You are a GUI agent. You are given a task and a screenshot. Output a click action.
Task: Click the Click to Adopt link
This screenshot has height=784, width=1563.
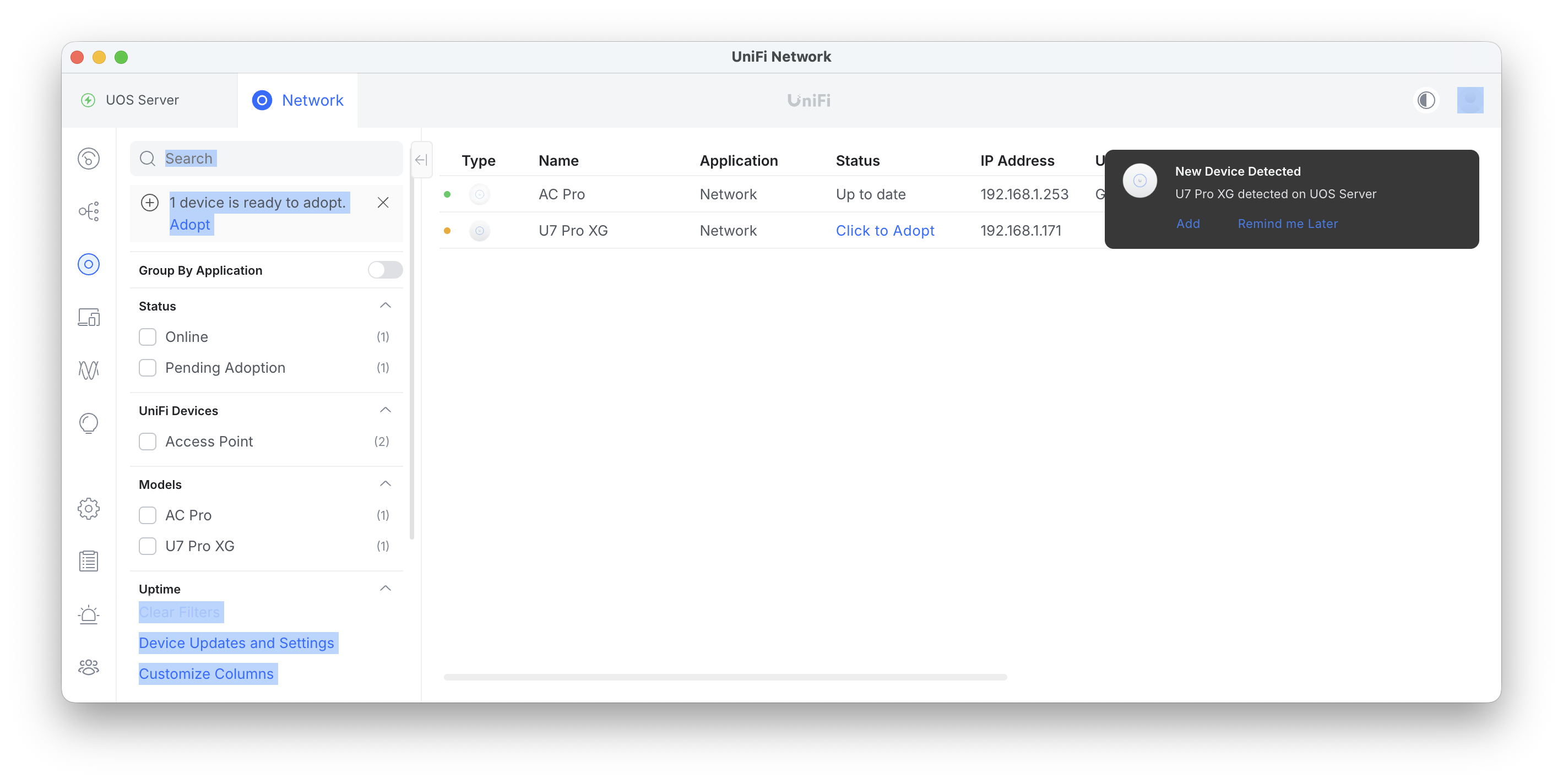click(884, 230)
